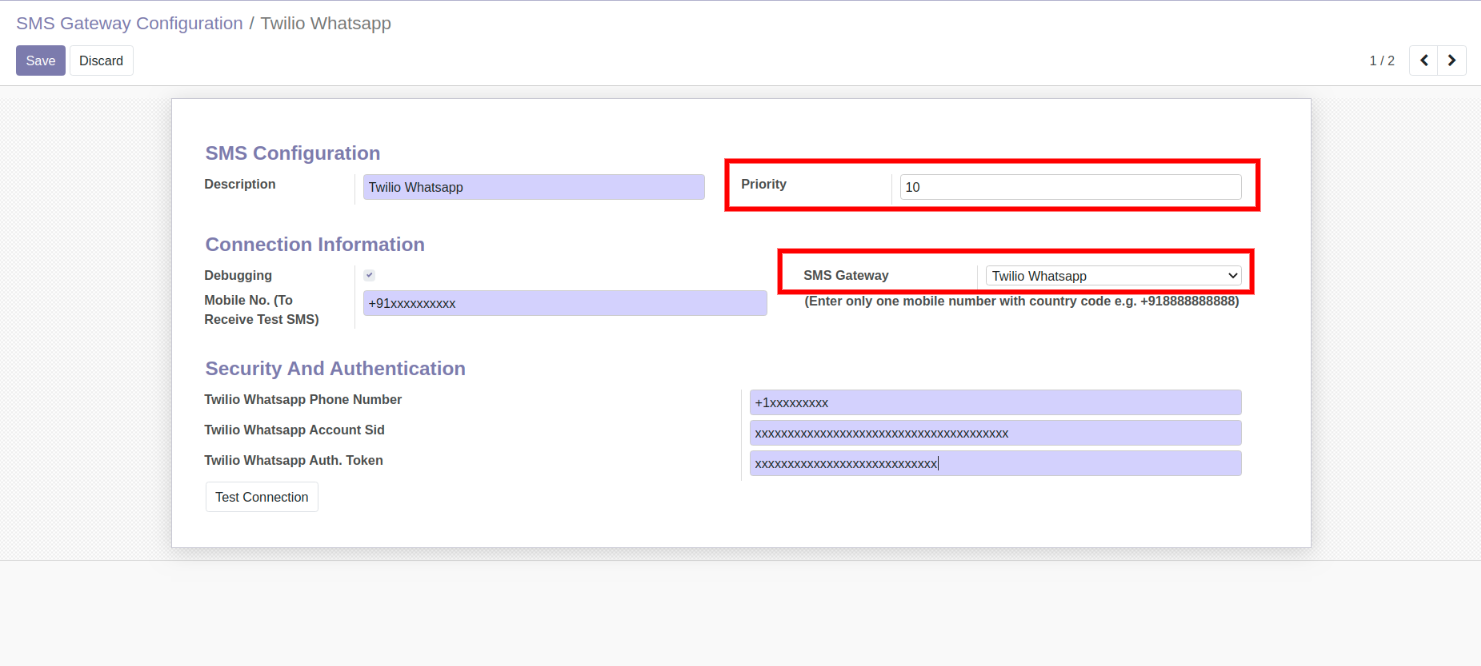Image resolution: width=1481 pixels, height=666 pixels.
Task: Go to the next record arrow
Action: (x=1452, y=61)
